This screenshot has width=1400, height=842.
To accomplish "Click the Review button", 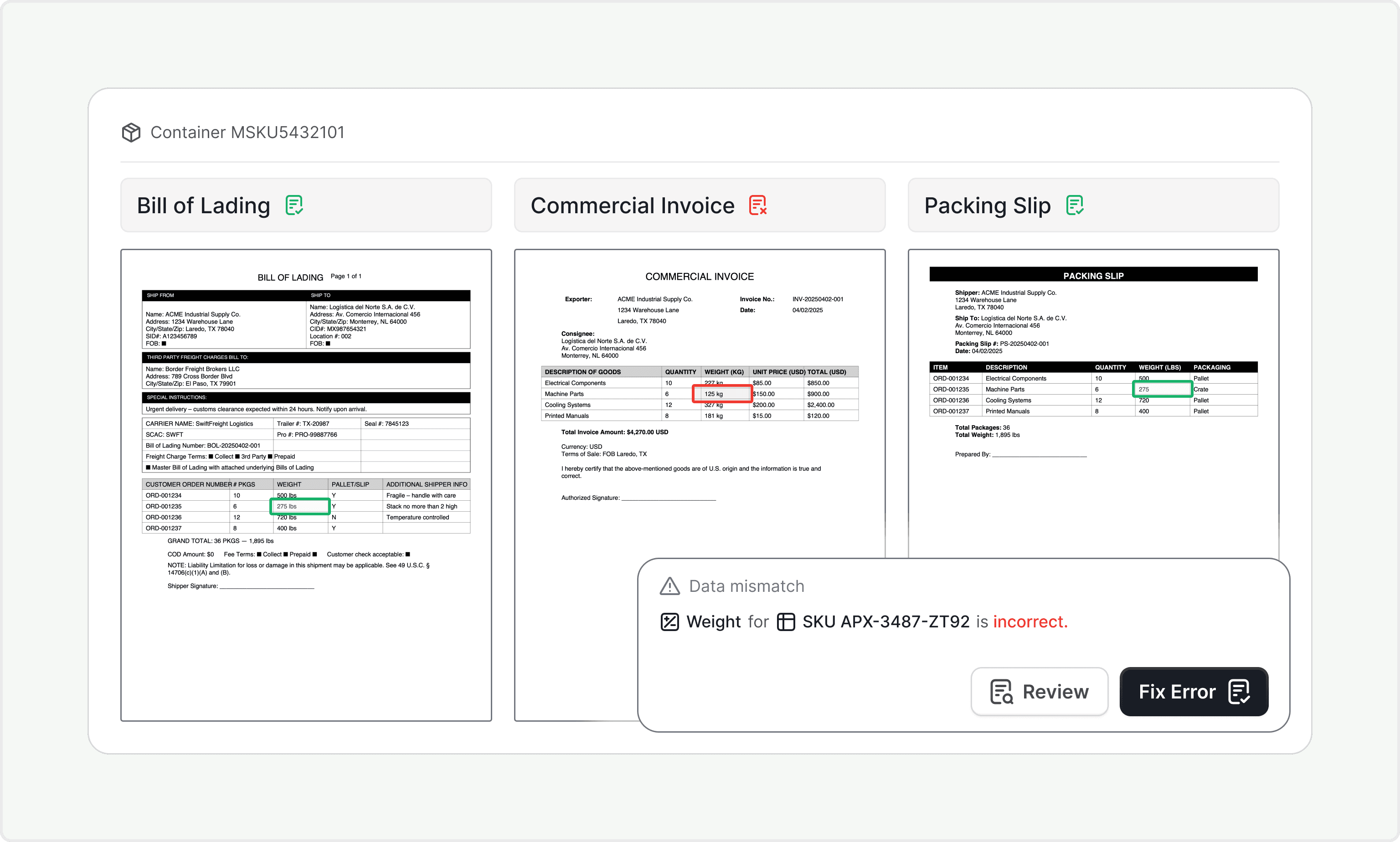I will click(x=1039, y=691).
